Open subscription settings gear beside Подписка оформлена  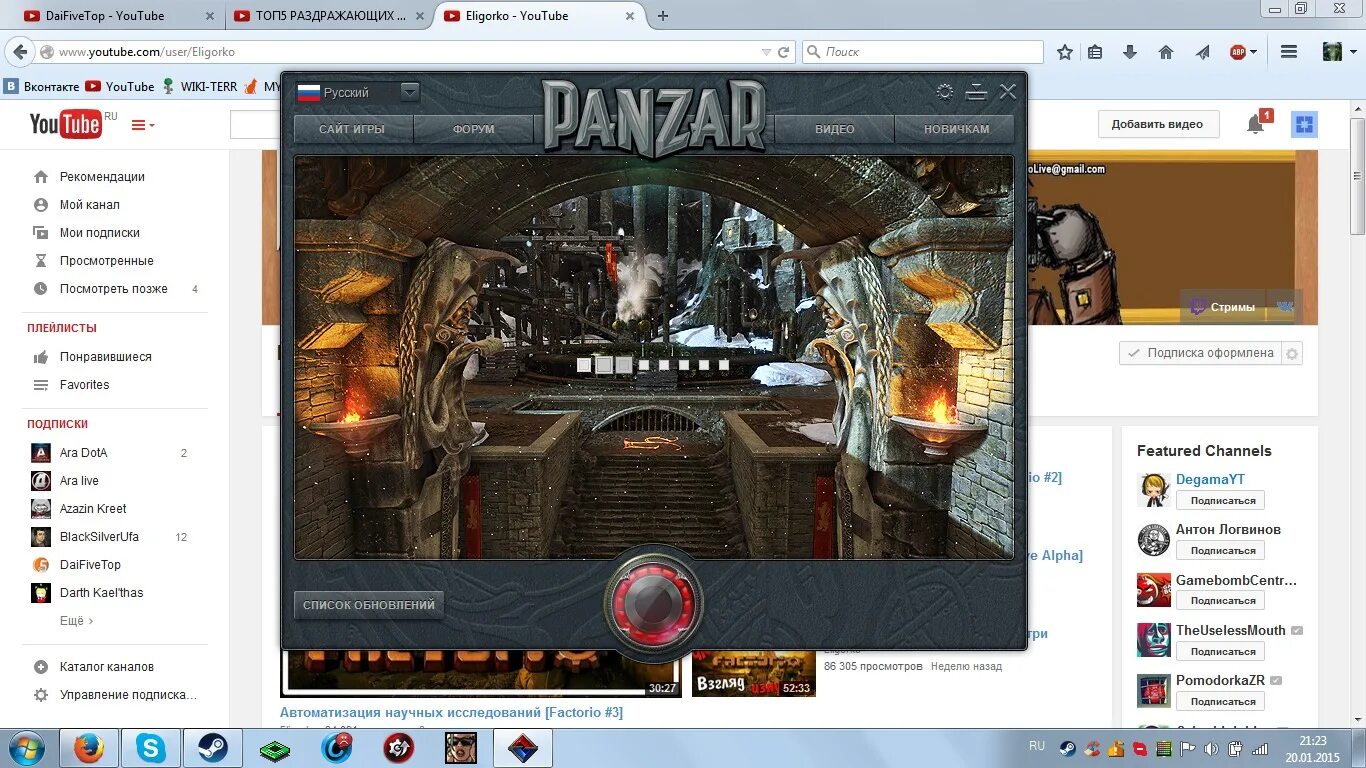click(x=1292, y=354)
